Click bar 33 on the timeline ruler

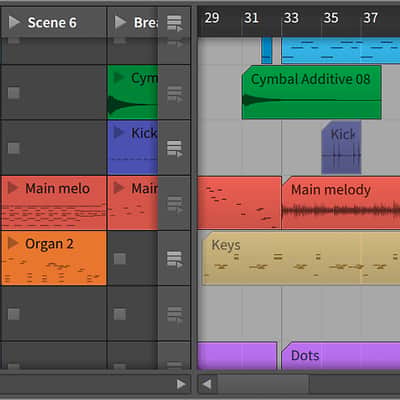point(291,18)
